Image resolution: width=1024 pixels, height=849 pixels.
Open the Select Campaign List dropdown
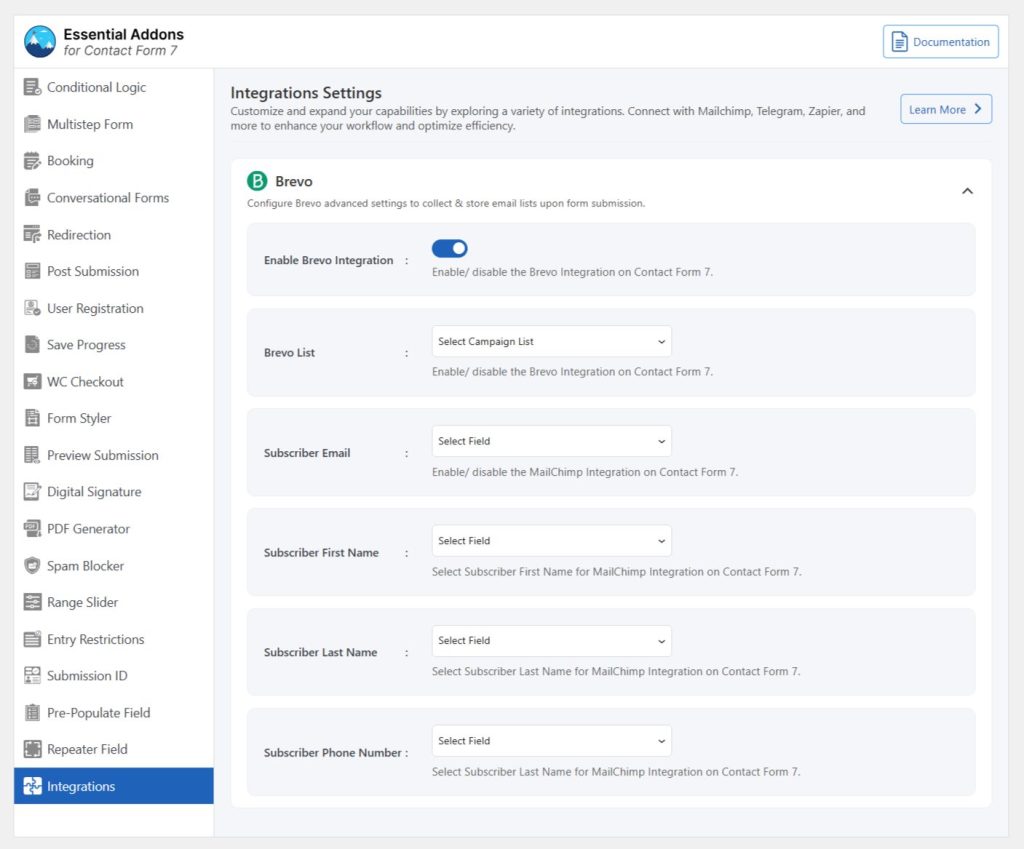[551, 342]
